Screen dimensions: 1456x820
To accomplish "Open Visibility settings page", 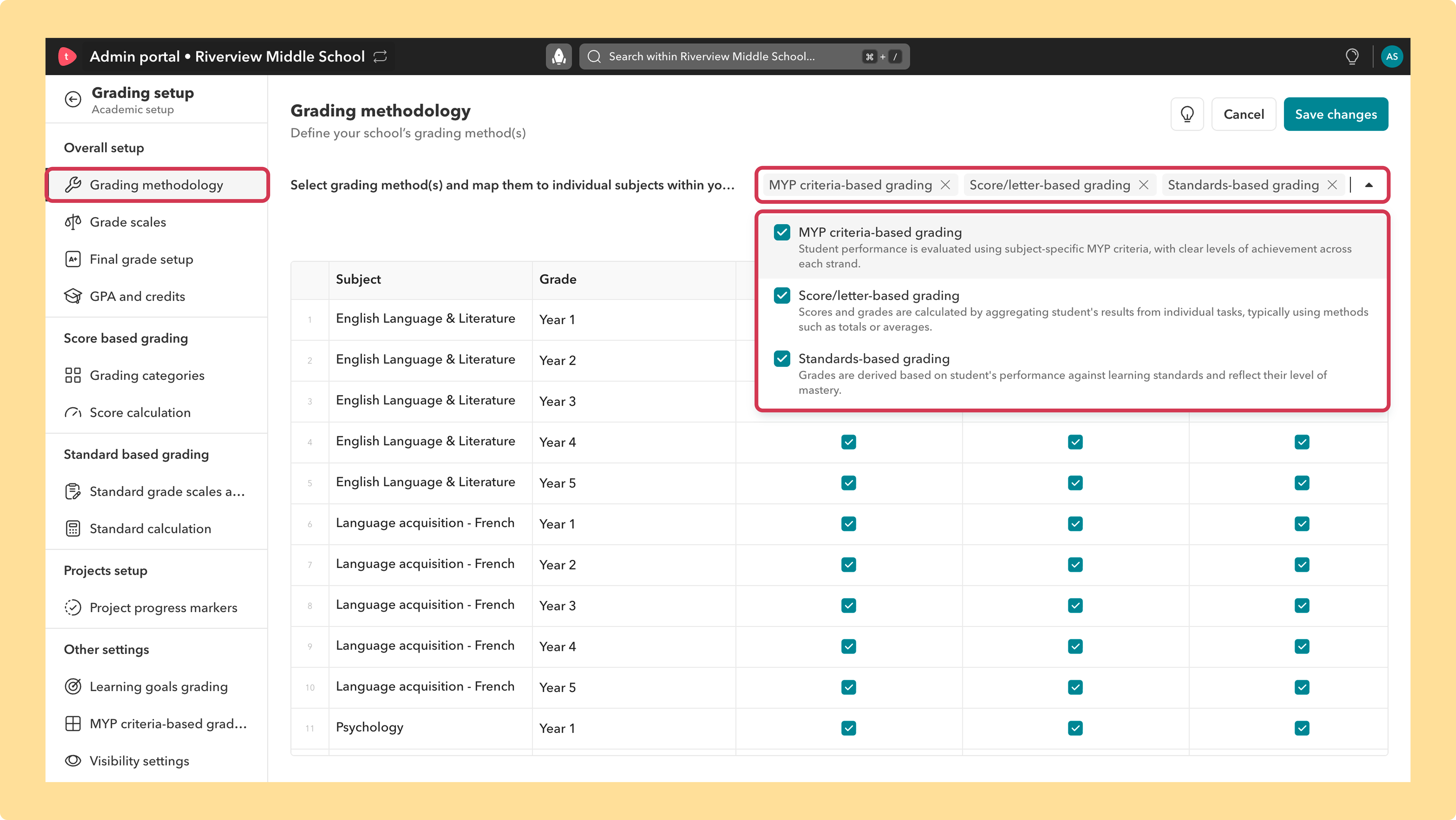I will [x=157, y=761].
